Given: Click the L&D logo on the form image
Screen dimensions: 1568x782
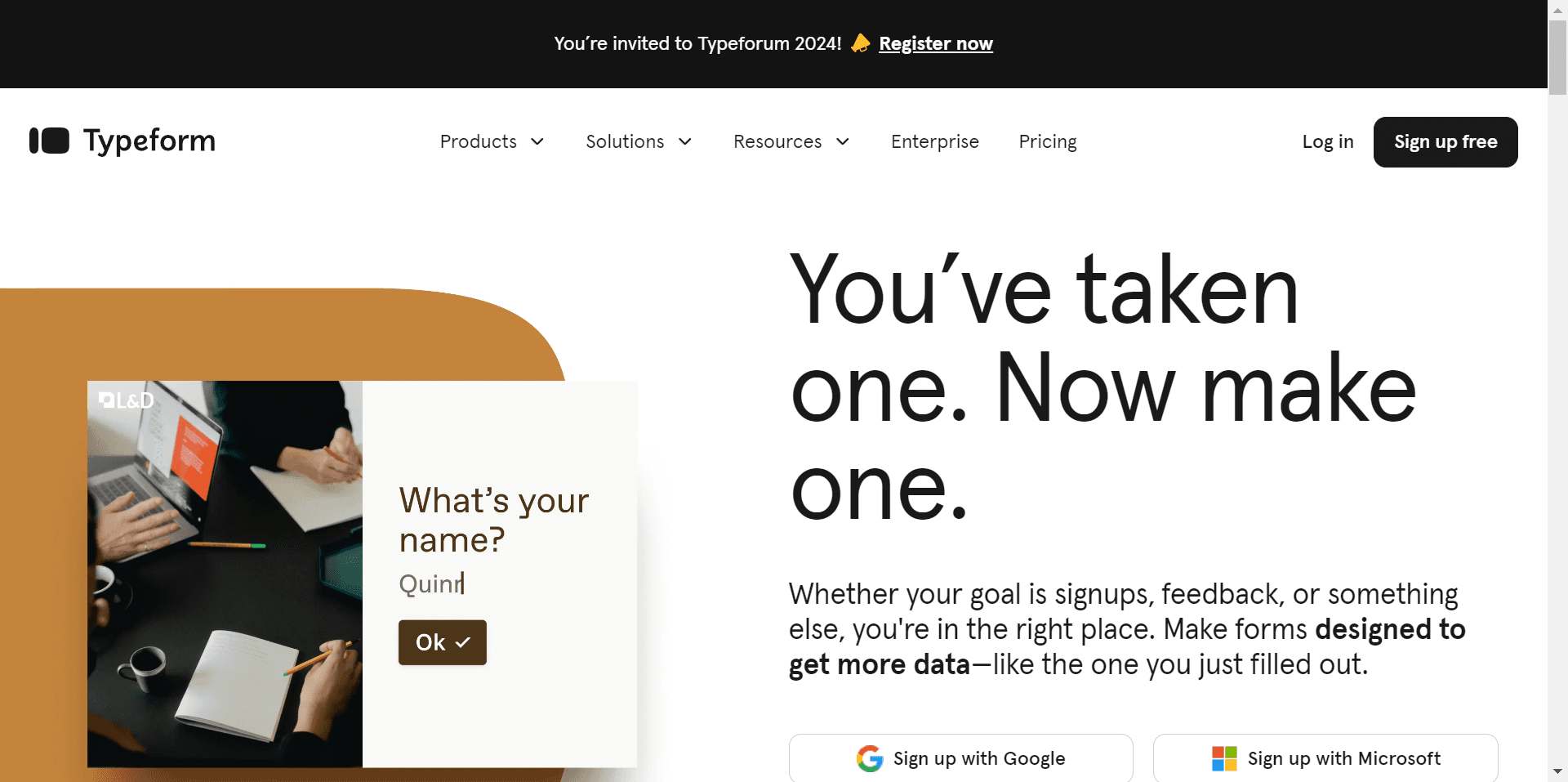Looking at the screenshot, I should pos(126,400).
